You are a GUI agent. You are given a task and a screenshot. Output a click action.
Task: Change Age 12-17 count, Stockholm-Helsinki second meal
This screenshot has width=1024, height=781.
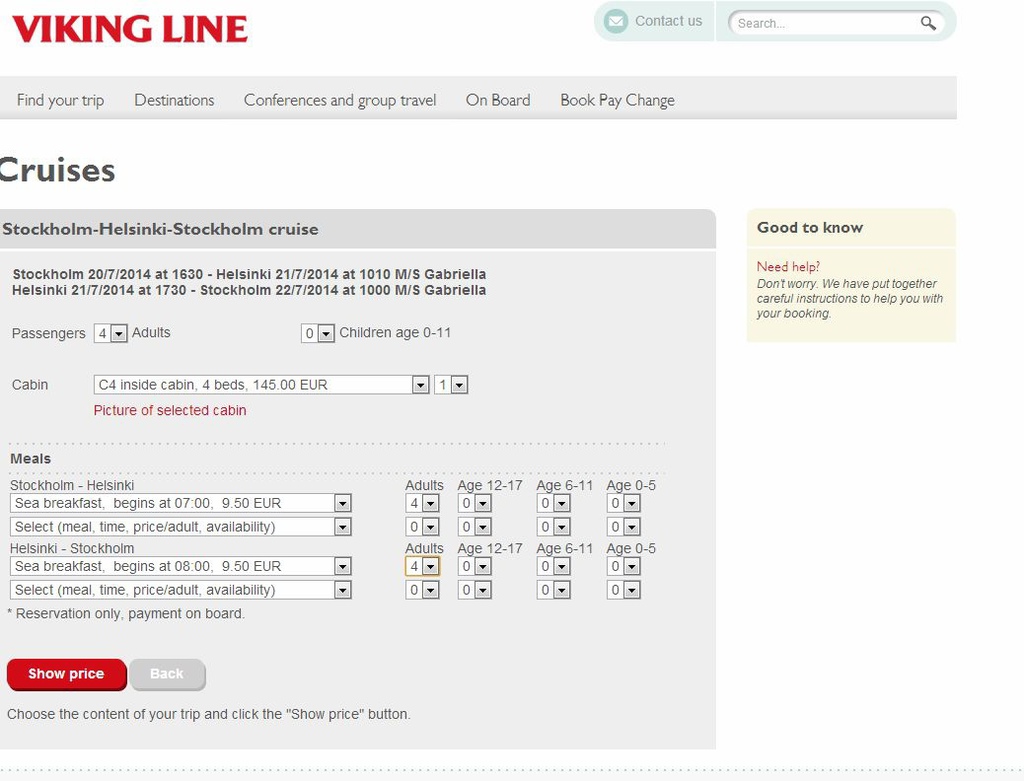click(474, 526)
